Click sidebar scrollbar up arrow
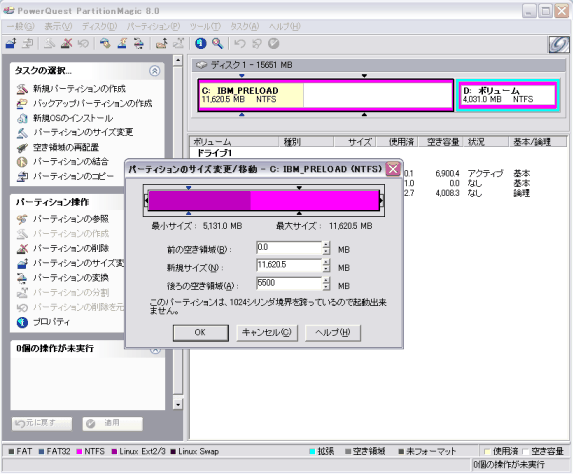 178,60
